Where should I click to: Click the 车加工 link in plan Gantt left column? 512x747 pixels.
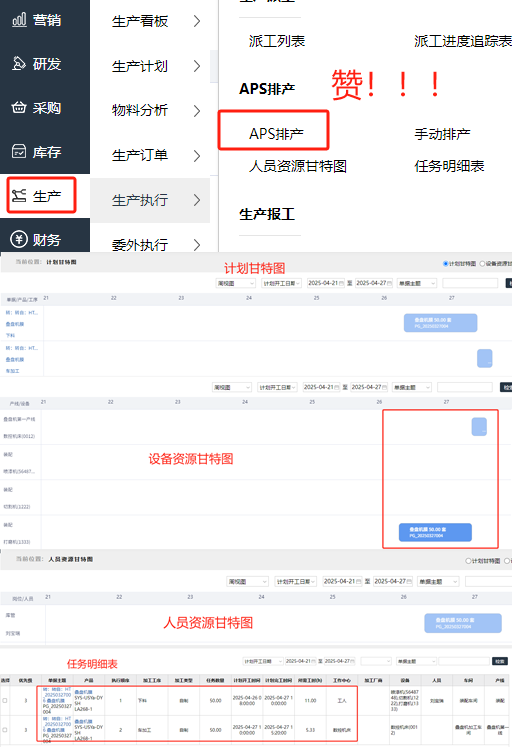pyautogui.click(x=12, y=371)
